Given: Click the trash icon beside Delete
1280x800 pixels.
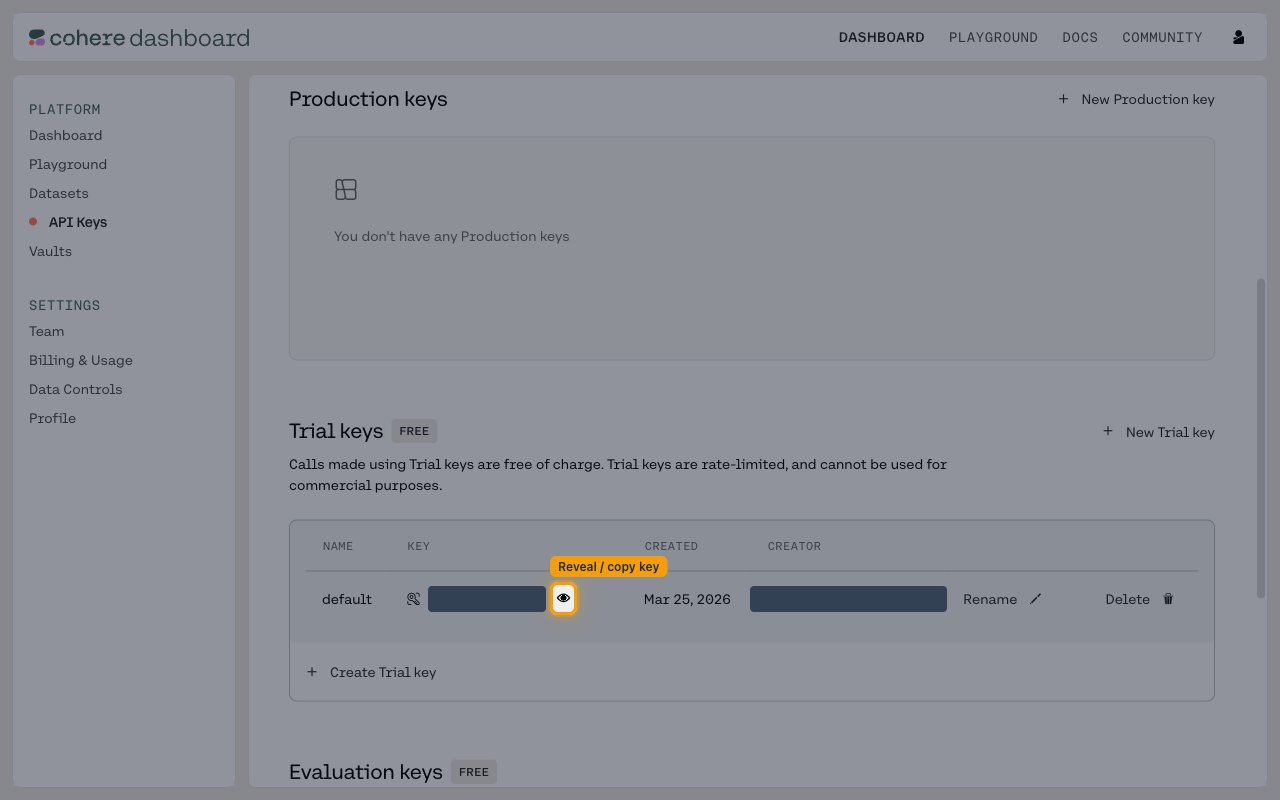Looking at the screenshot, I should [x=1168, y=599].
